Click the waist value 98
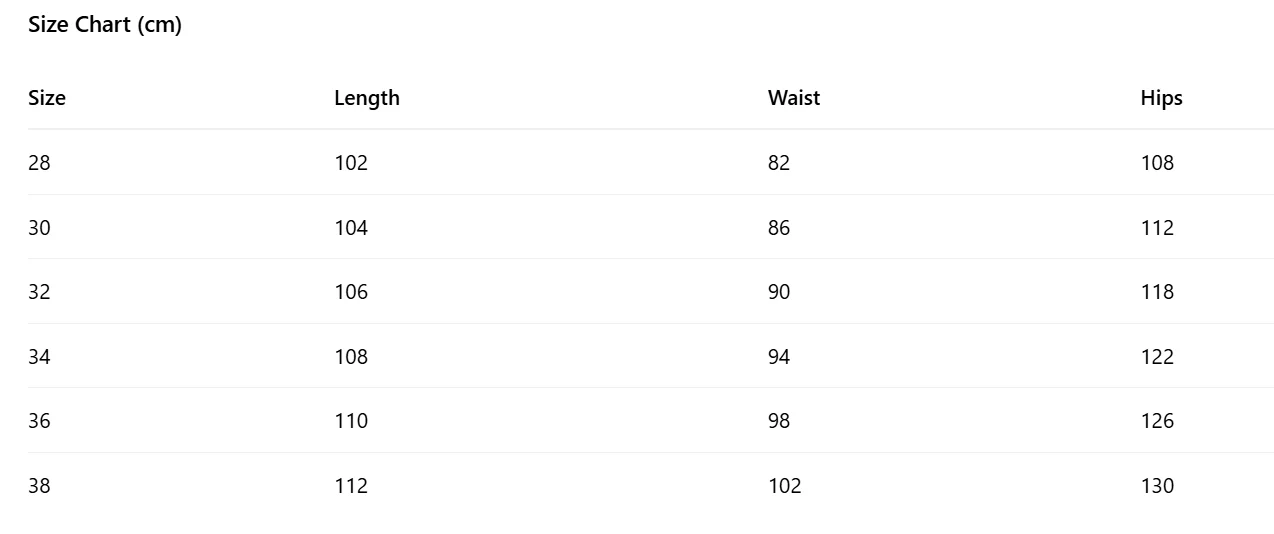The height and width of the screenshot is (534, 1274). 779,421
